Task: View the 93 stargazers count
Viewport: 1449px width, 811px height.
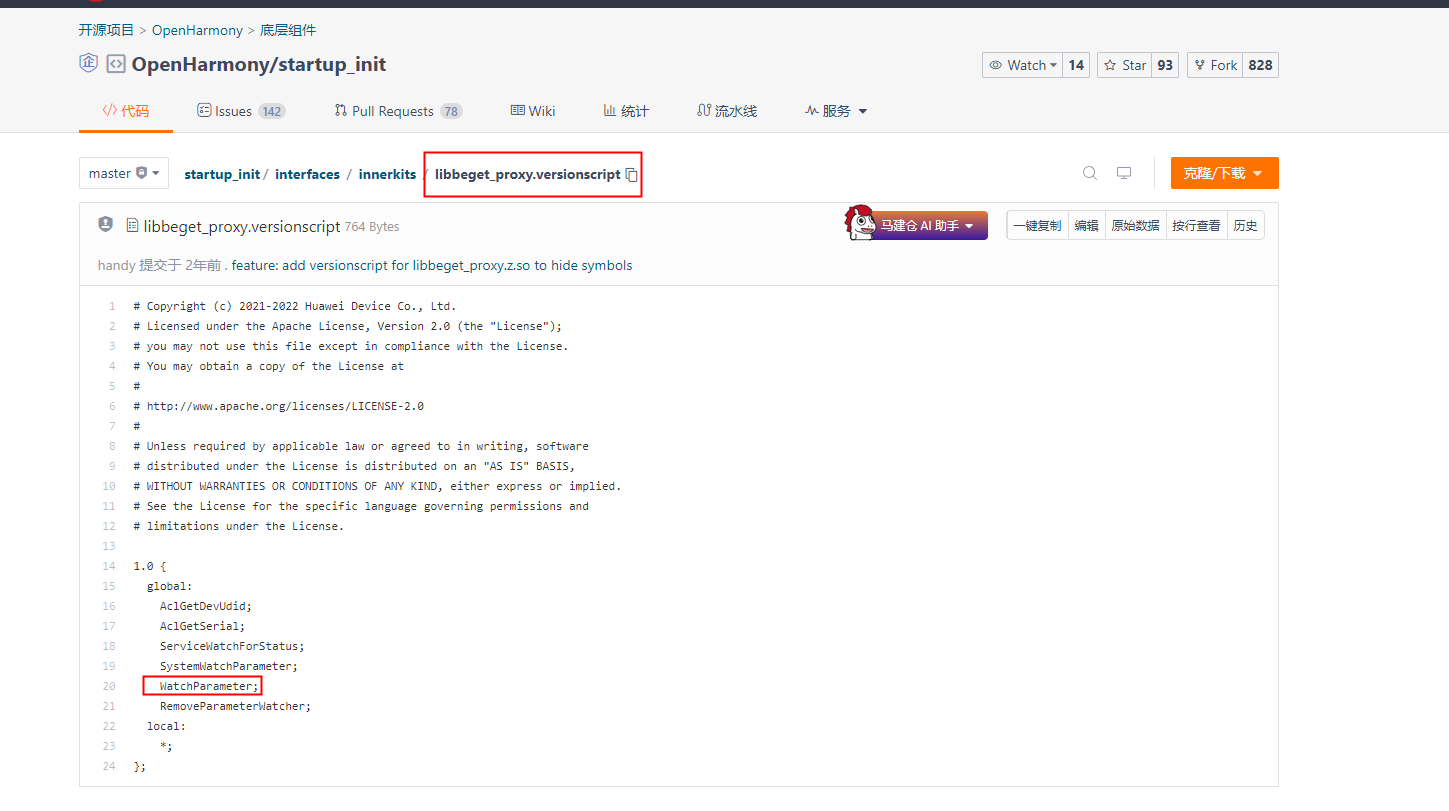Action: 1165,65
